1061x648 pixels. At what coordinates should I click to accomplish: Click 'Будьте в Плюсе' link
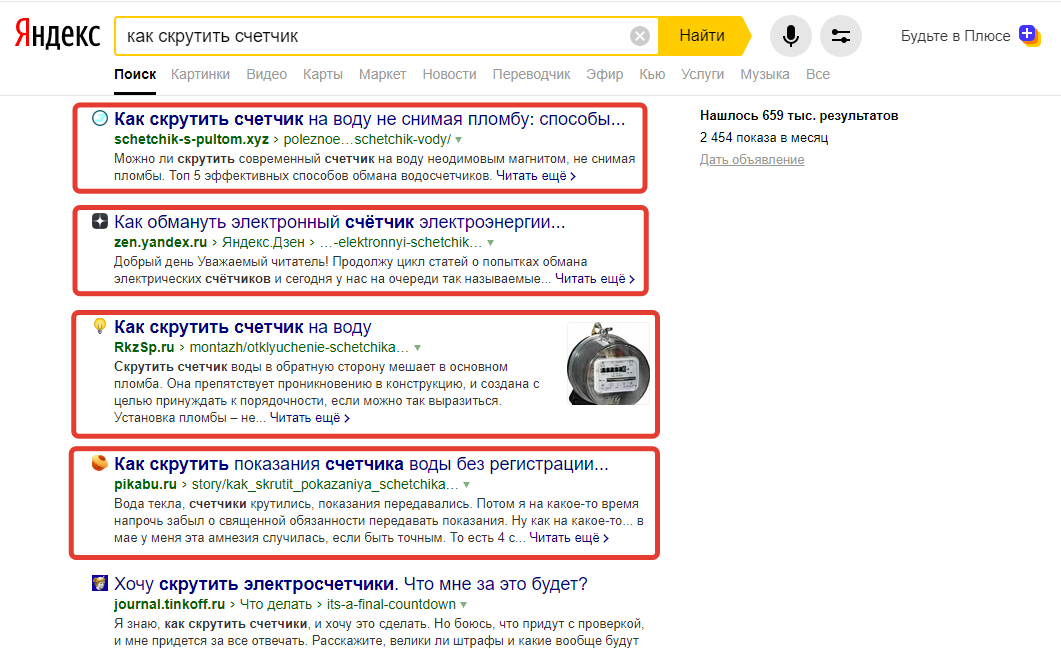click(x=955, y=36)
